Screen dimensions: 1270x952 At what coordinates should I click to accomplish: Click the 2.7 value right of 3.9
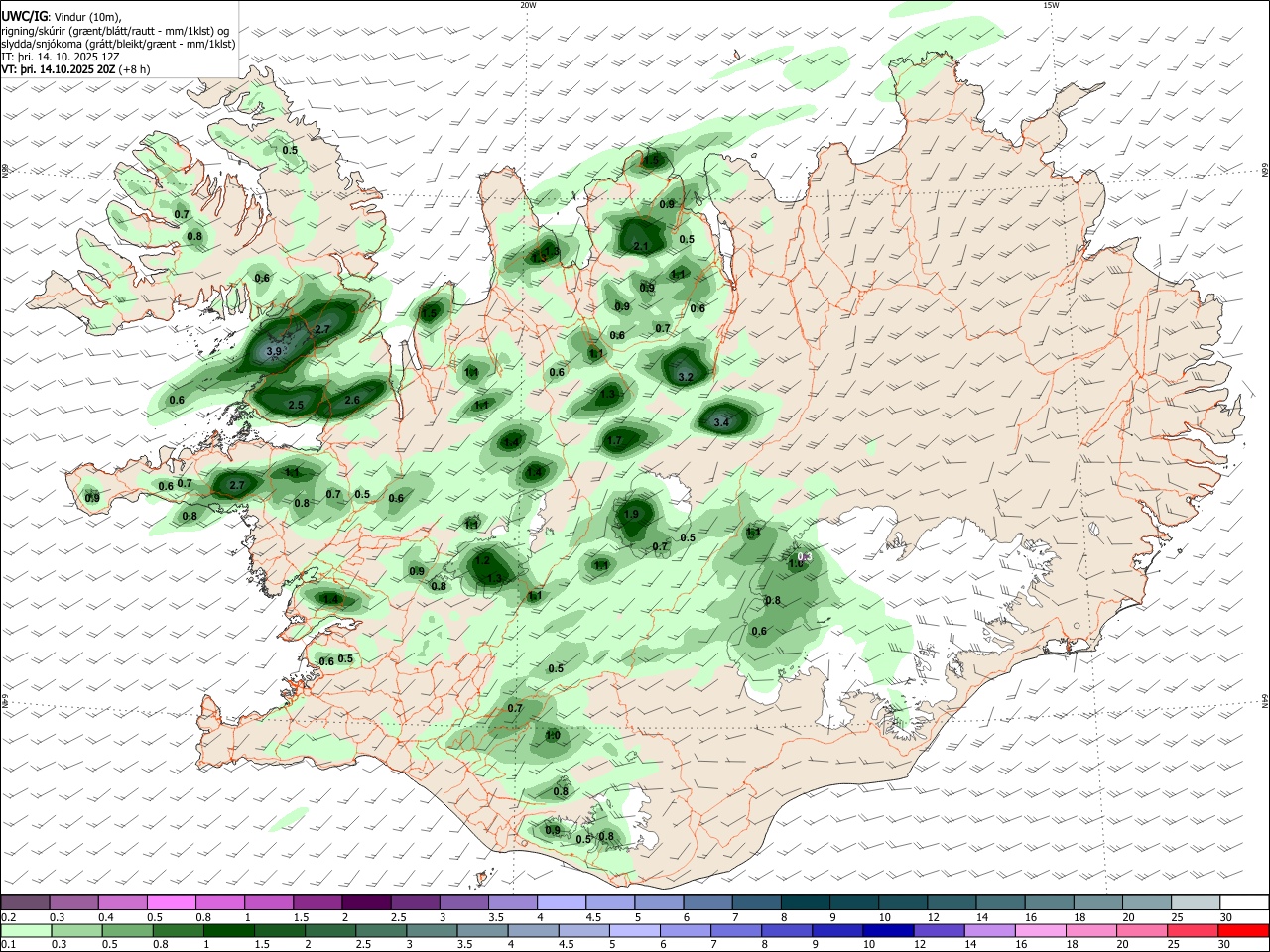[322, 329]
